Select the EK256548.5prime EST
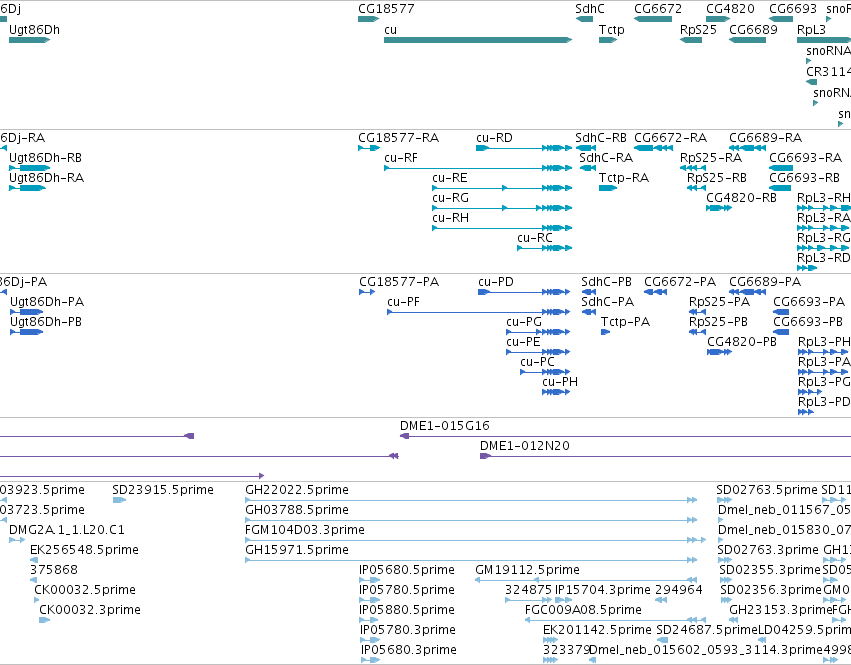 click(x=34, y=560)
